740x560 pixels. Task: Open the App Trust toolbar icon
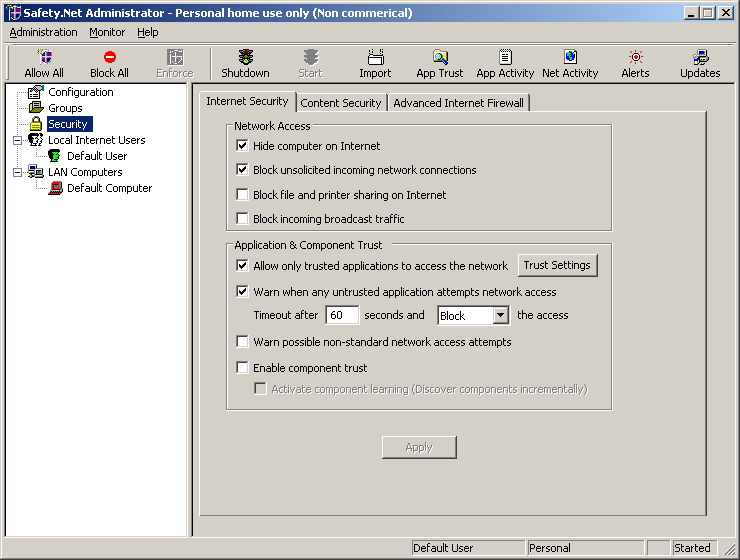pos(440,57)
